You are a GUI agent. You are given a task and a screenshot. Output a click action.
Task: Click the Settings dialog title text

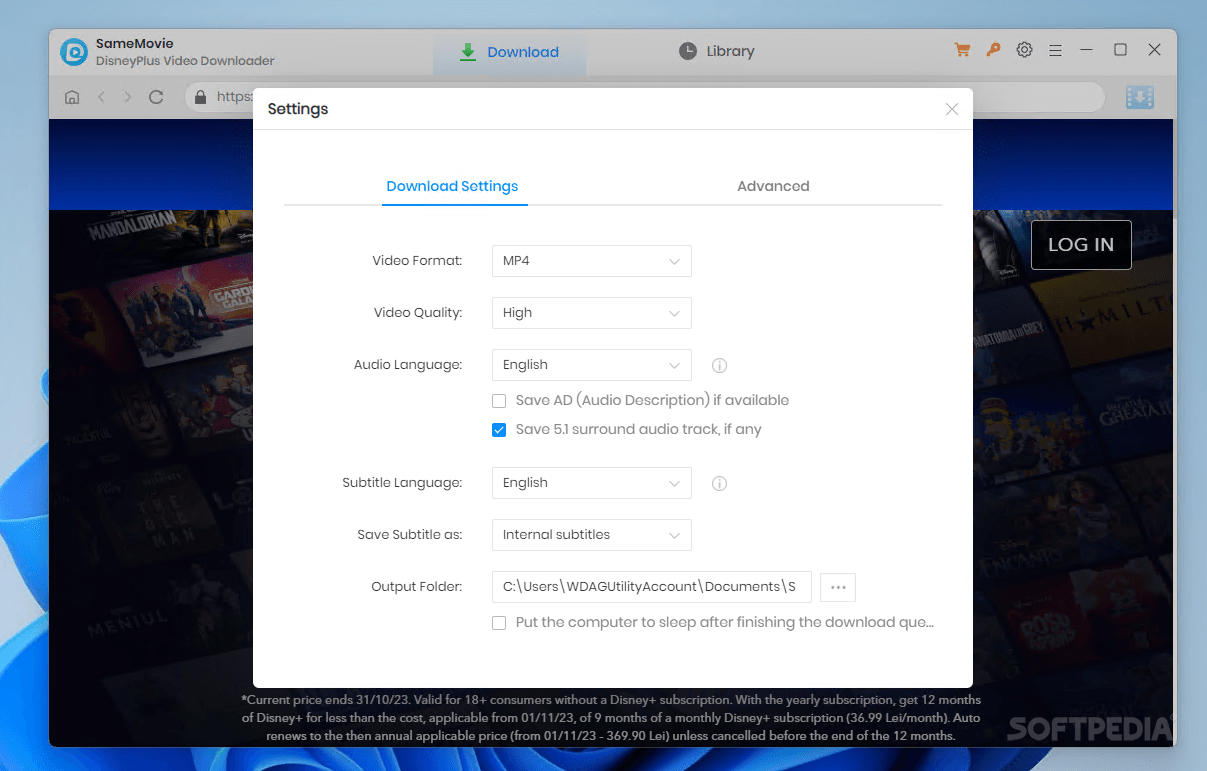coord(298,109)
